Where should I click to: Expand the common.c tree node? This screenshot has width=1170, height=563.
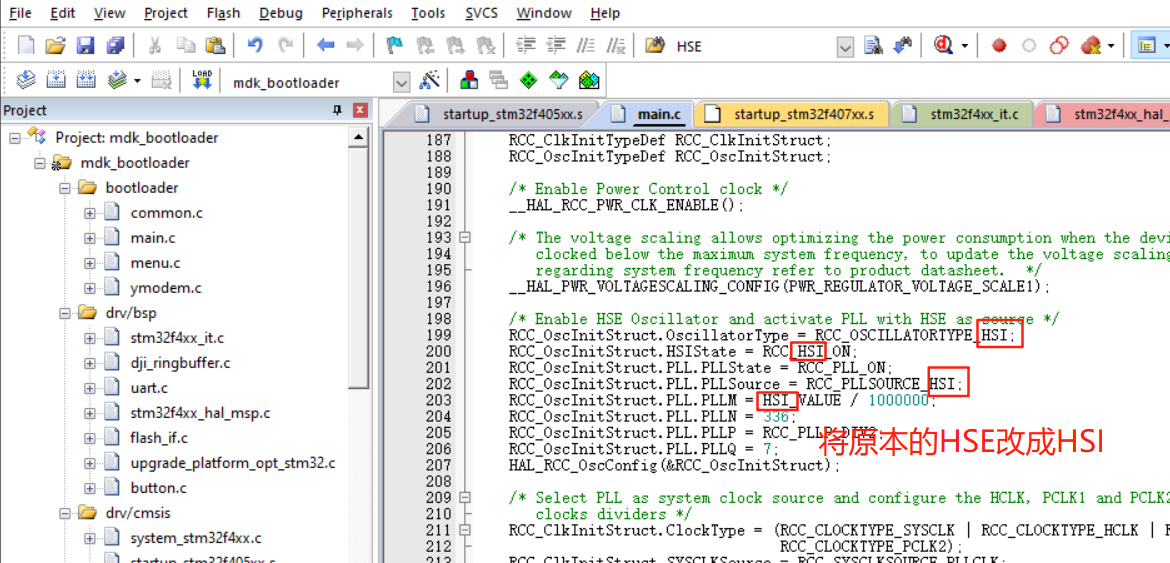click(x=90, y=213)
